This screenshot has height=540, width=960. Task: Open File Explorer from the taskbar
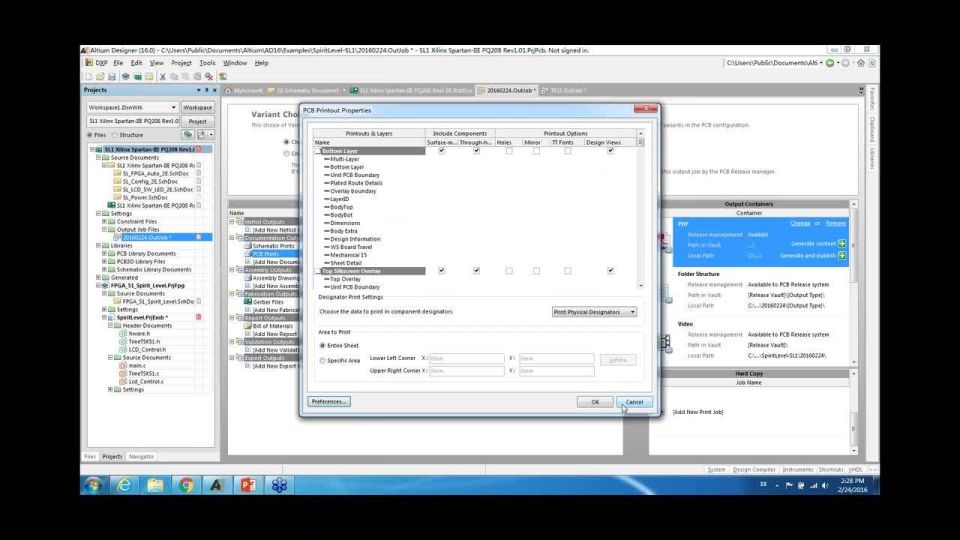[156, 485]
